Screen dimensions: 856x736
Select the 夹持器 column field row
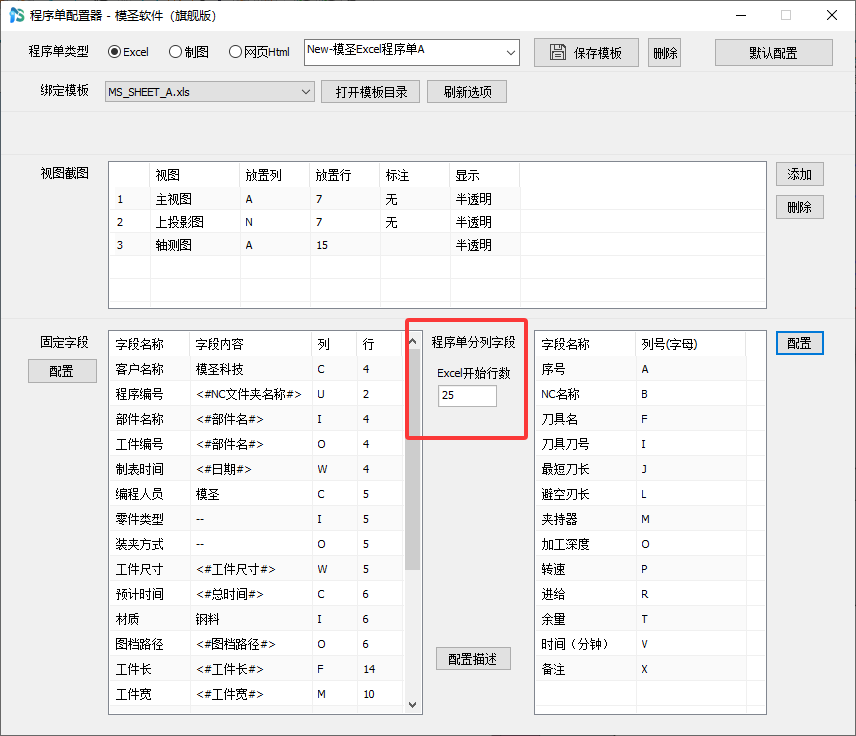(x=650, y=519)
